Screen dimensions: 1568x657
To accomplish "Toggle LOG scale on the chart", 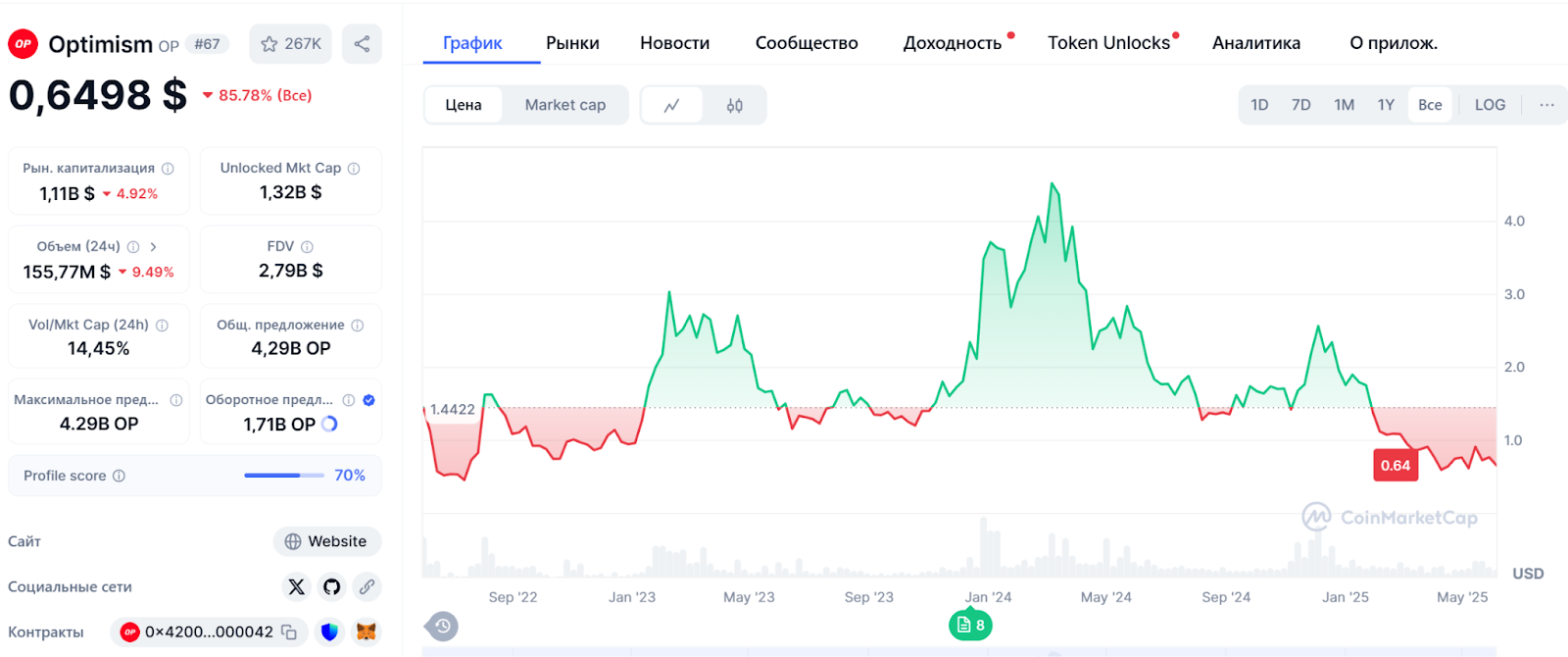I will pos(1490,105).
